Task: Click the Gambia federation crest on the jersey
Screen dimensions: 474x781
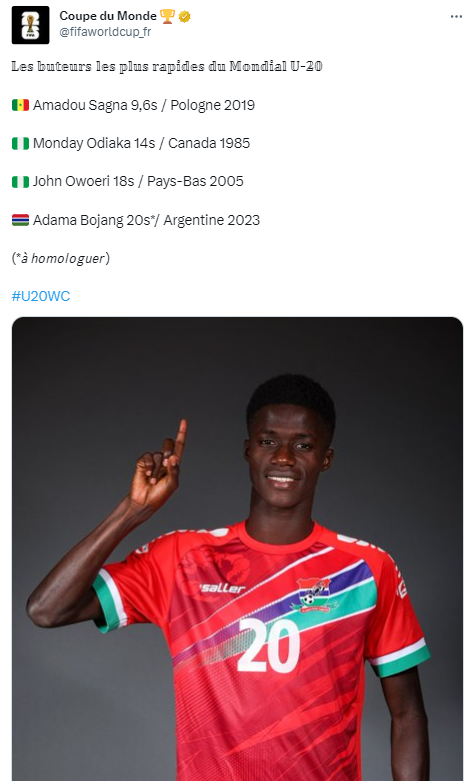Action: [x=313, y=594]
